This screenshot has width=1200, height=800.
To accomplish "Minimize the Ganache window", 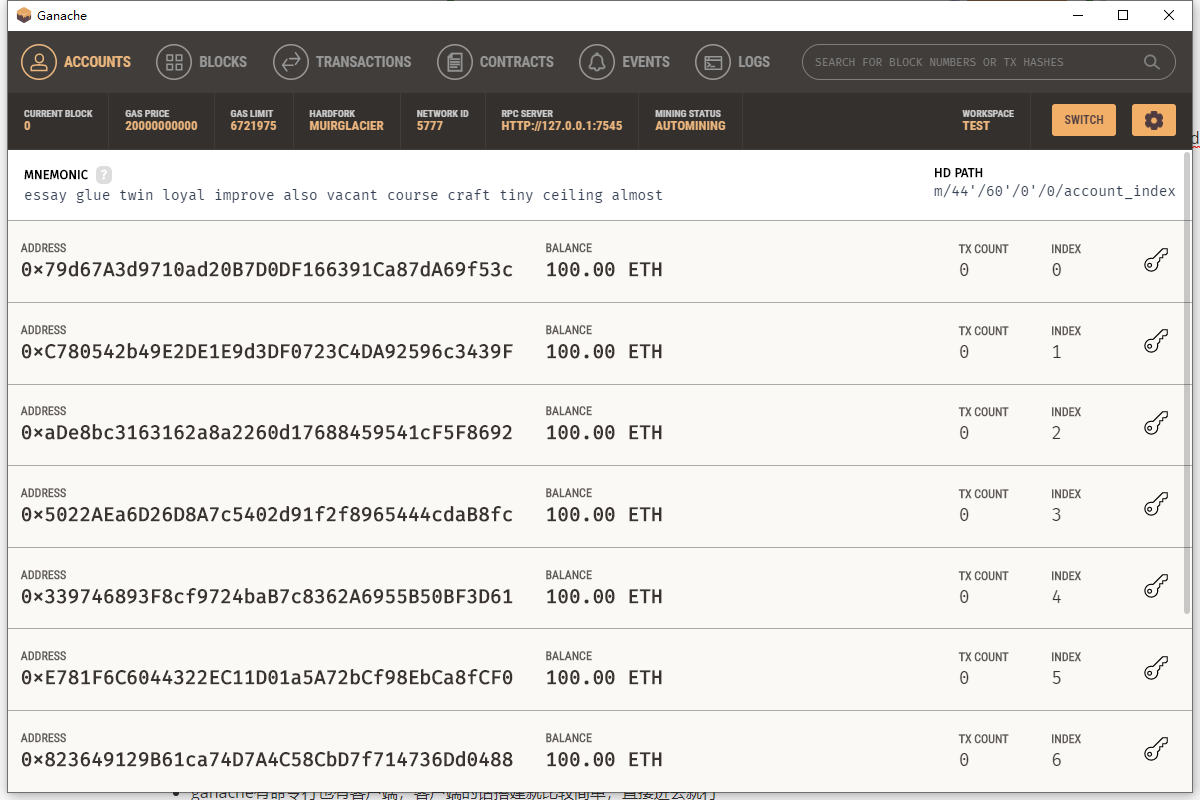I will coord(1078,15).
